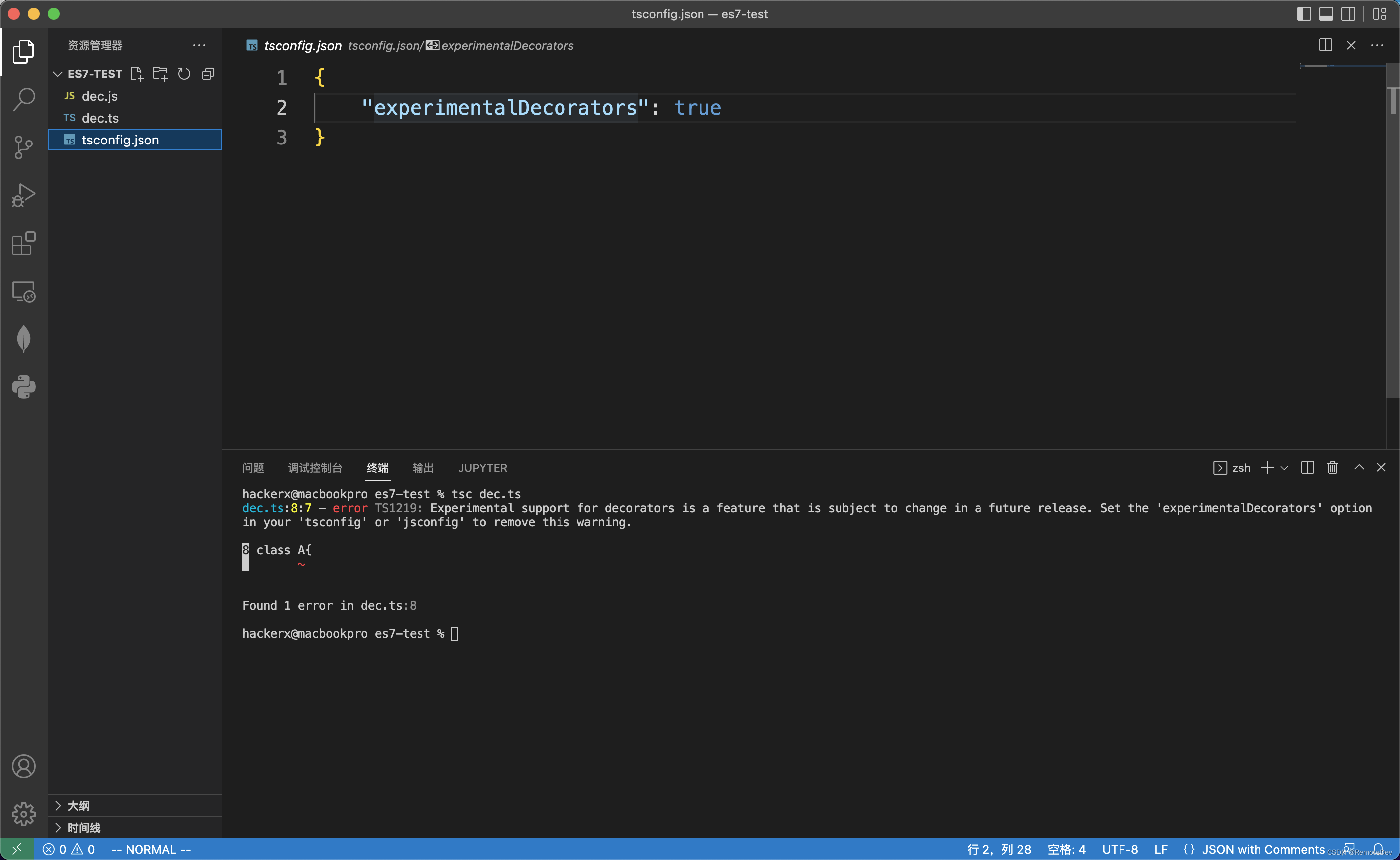Click UTF-8 encoding in status bar
The image size is (1400, 860).
point(1121,849)
